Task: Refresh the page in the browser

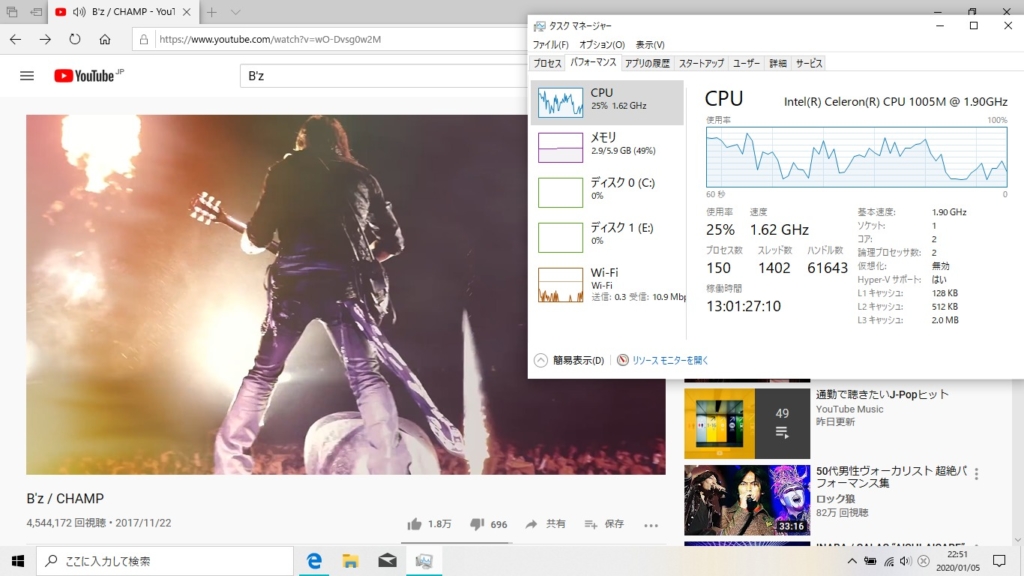Action: click(75, 40)
